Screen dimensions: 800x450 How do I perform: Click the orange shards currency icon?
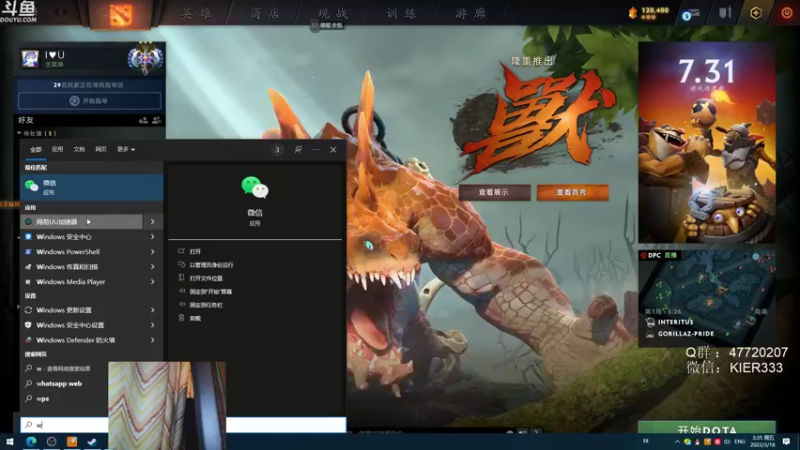[x=633, y=13]
